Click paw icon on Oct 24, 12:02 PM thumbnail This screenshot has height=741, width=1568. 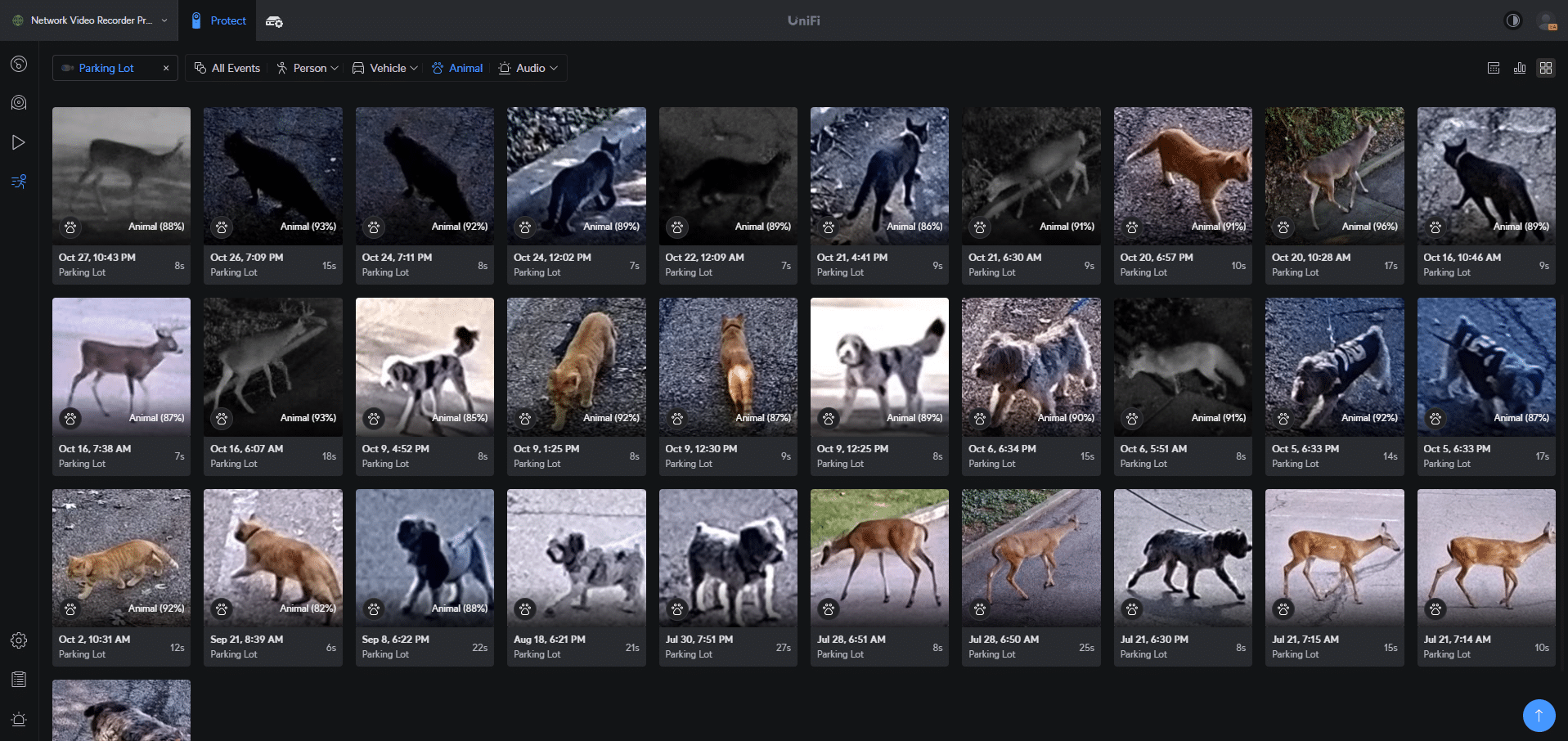pos(525,227)
